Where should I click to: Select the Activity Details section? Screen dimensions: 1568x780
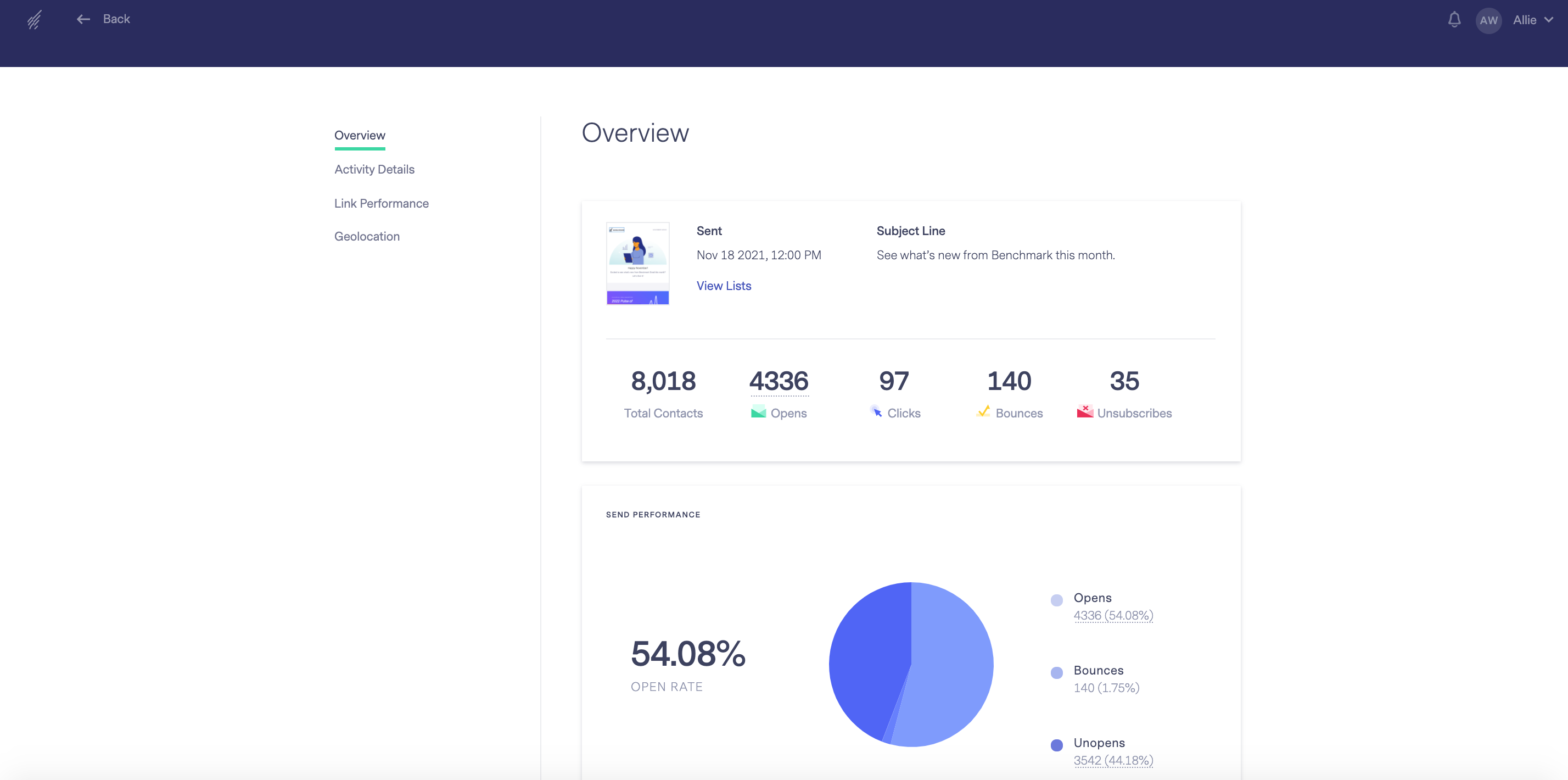pos(375,168)
